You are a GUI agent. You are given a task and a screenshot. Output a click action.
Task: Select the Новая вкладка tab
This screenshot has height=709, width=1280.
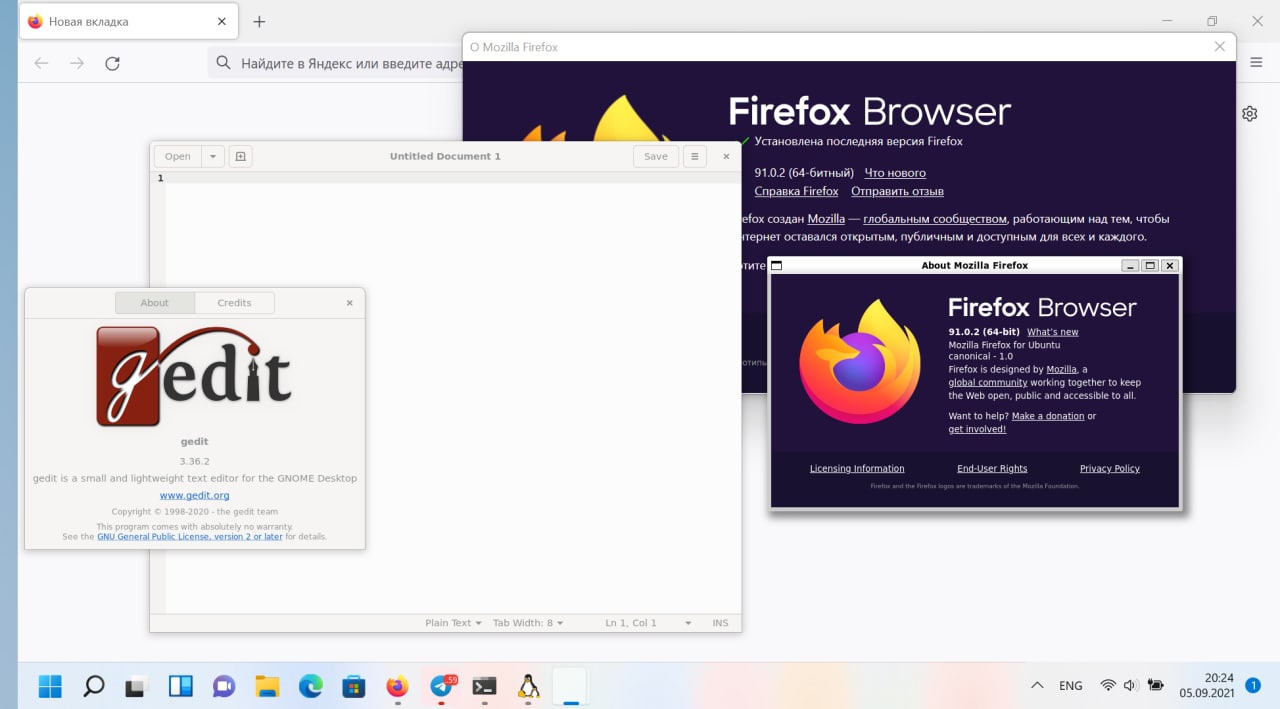[130, 21]
